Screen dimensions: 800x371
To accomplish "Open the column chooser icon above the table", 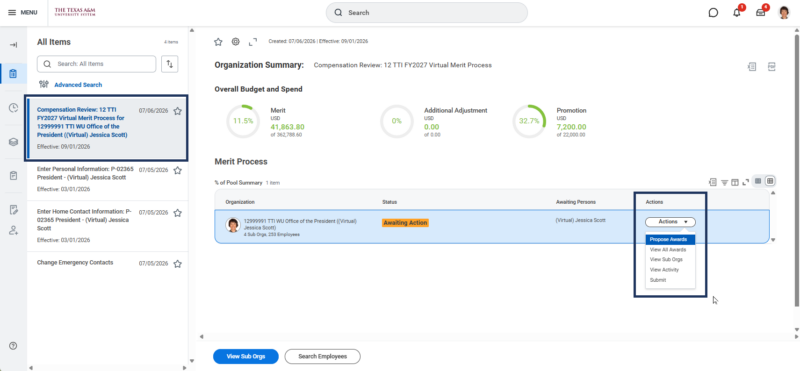I will tap(735, 182).
